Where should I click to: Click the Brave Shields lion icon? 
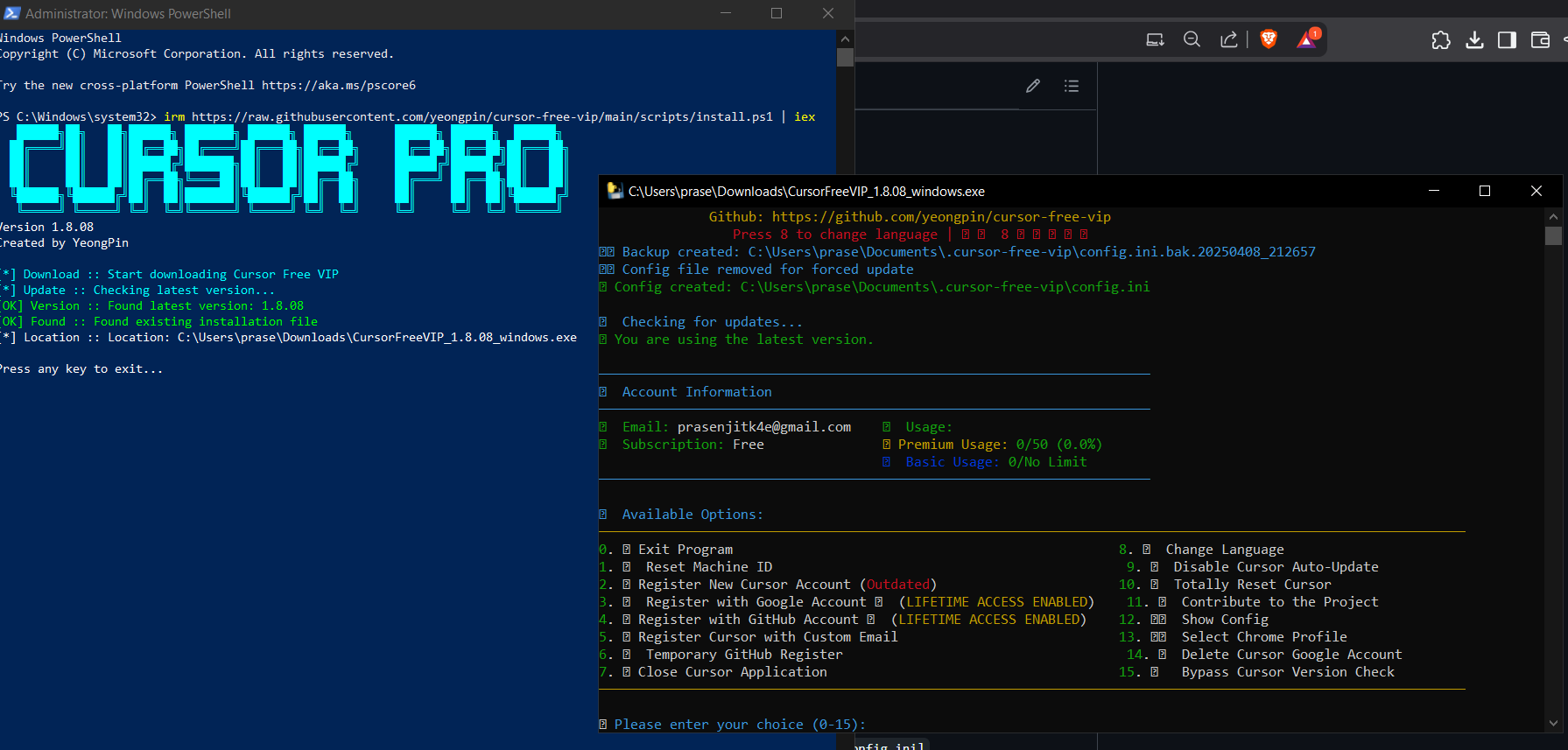tap(1269, 39)
